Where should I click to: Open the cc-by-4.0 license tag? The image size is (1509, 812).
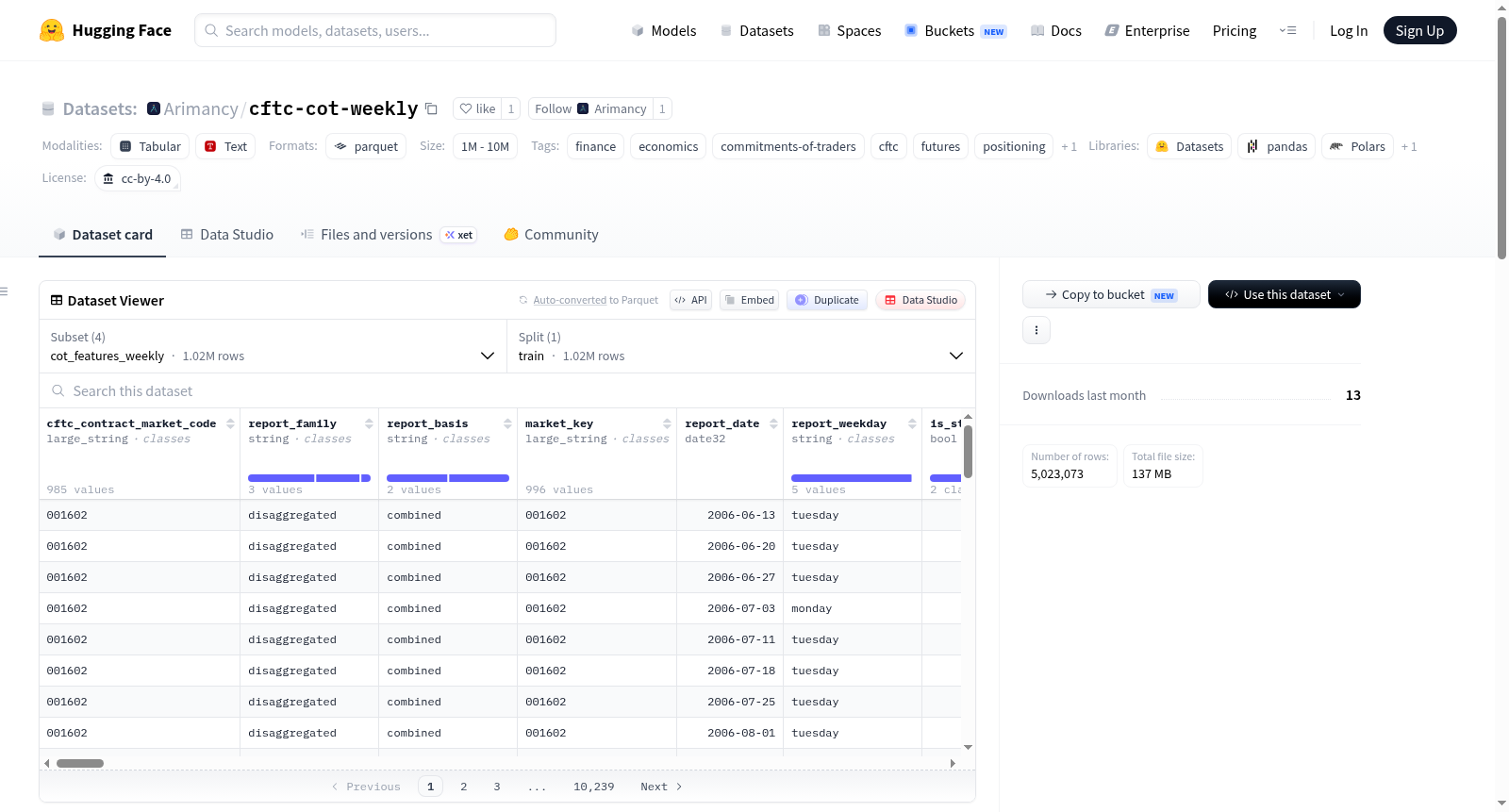coord(138,178)
